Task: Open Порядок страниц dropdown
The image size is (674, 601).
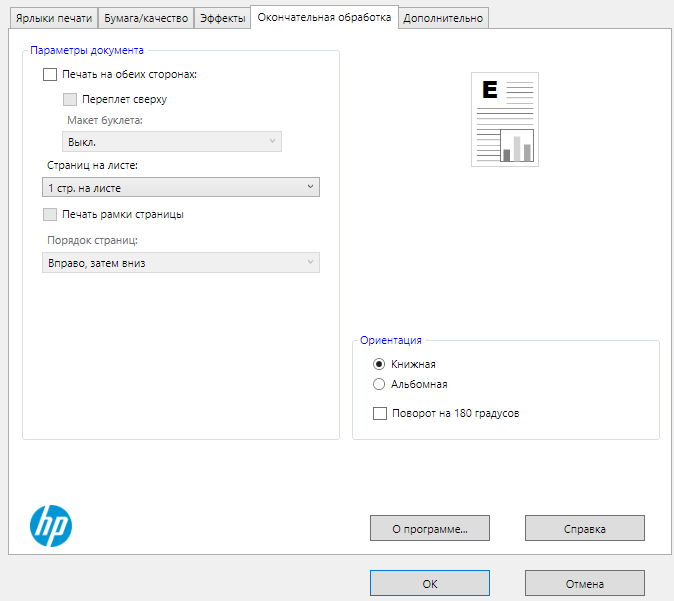Action: point(181,263)
